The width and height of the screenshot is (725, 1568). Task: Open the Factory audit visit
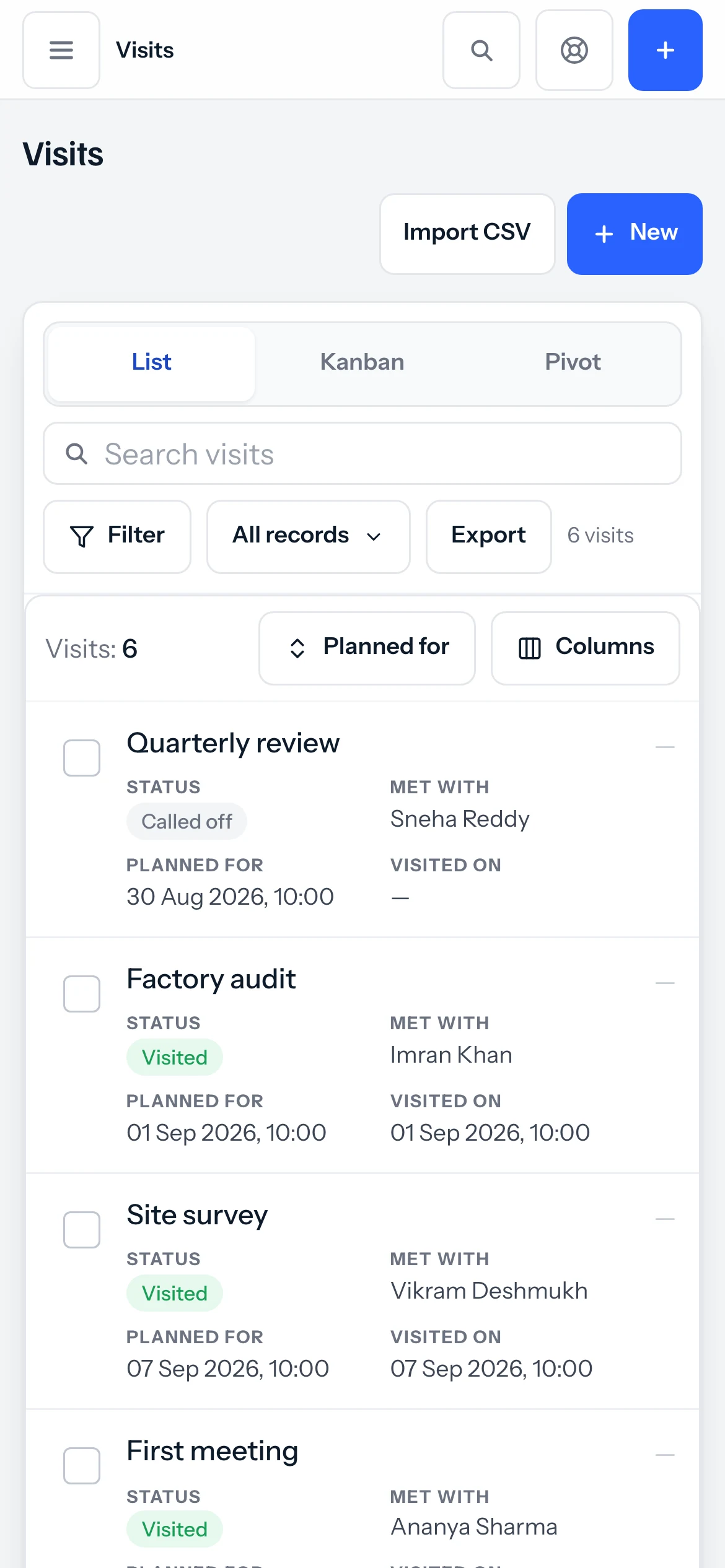211,979
